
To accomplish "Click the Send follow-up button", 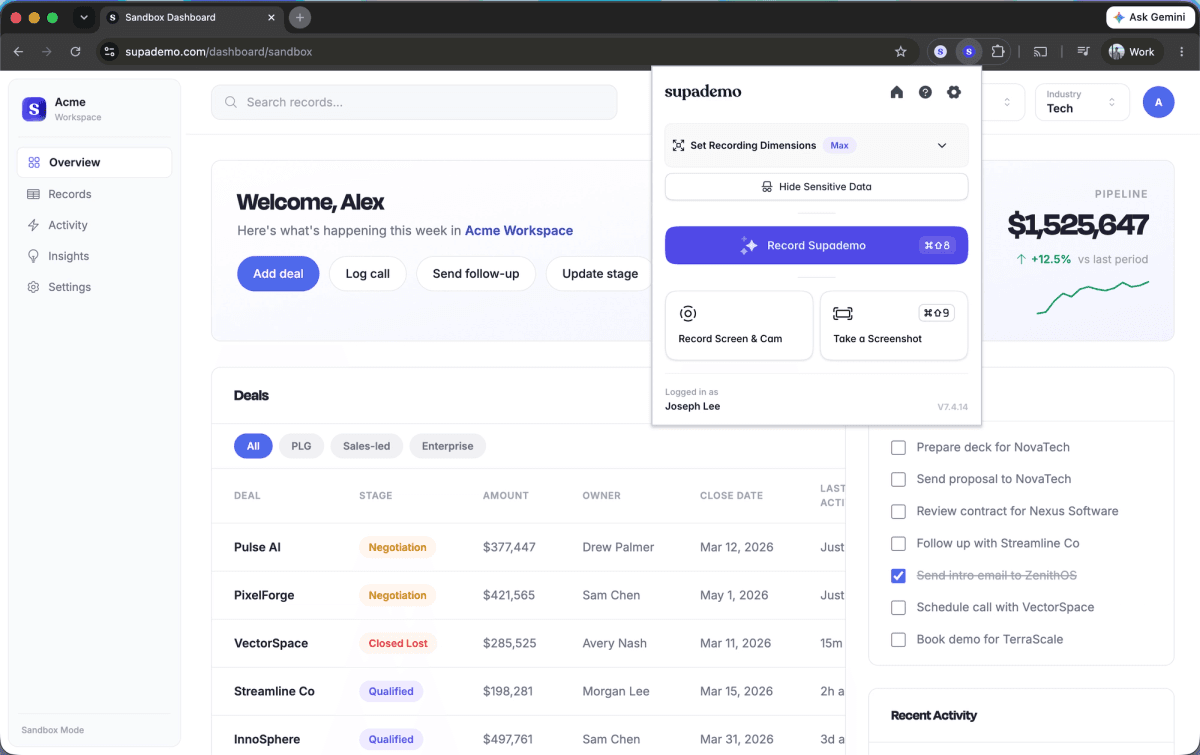I will tap(476, 274).
